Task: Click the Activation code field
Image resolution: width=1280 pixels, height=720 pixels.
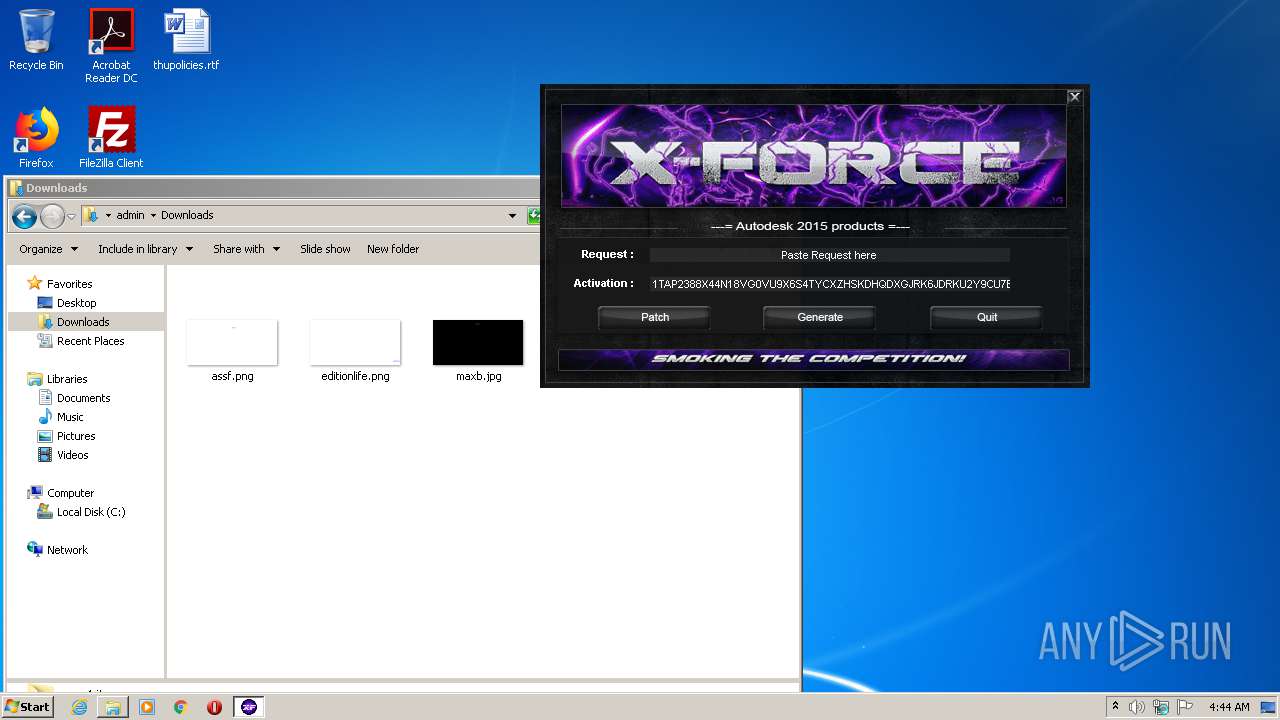Action: pyautogui.click(x=829, y=284)
